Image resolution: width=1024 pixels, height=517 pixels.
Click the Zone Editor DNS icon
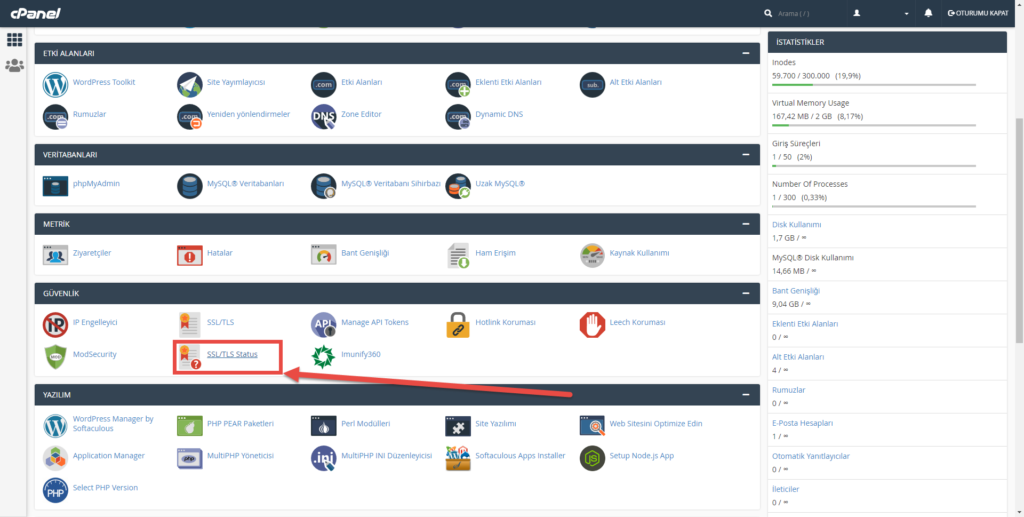323,116
